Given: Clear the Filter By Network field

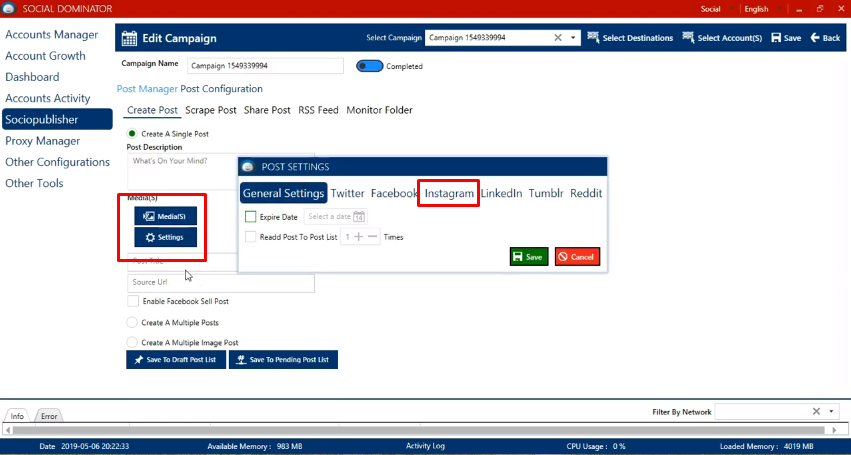Looking at the screenshot, I should 816,412.
